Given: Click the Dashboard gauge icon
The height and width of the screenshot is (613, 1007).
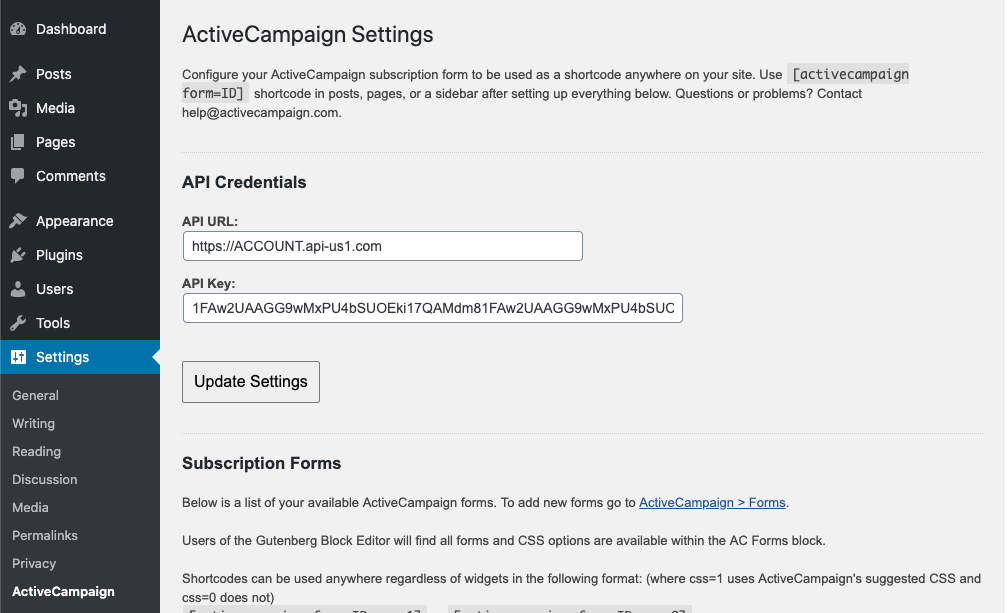Looking at the screenshot, I should (18, 29).
